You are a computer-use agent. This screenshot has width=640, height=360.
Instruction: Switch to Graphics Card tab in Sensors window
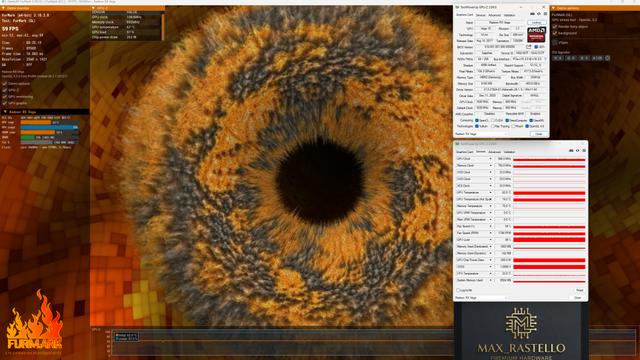tap(464, 152)
